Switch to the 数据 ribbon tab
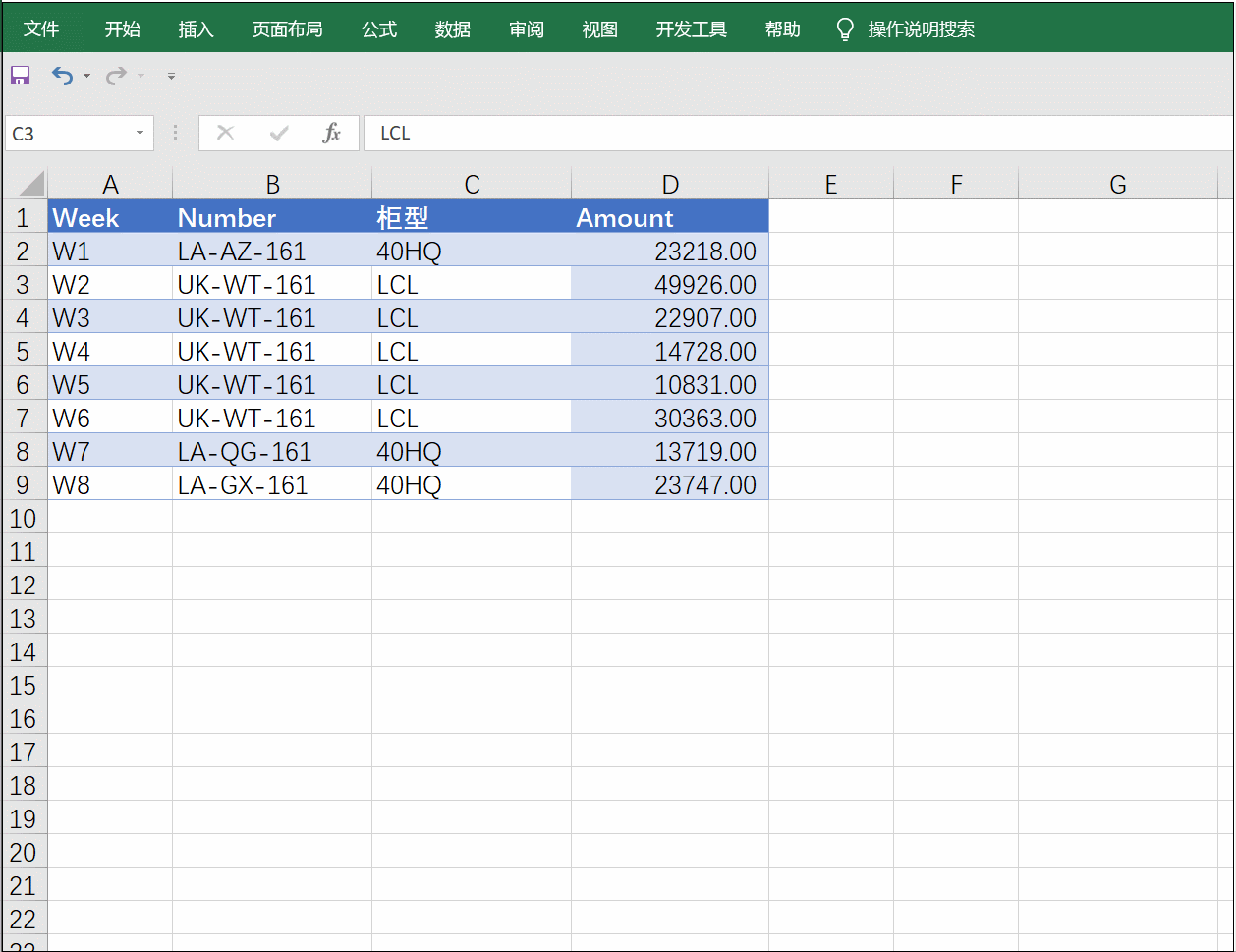This screenshot has height=952, width=1236. (x=453, y=29)
